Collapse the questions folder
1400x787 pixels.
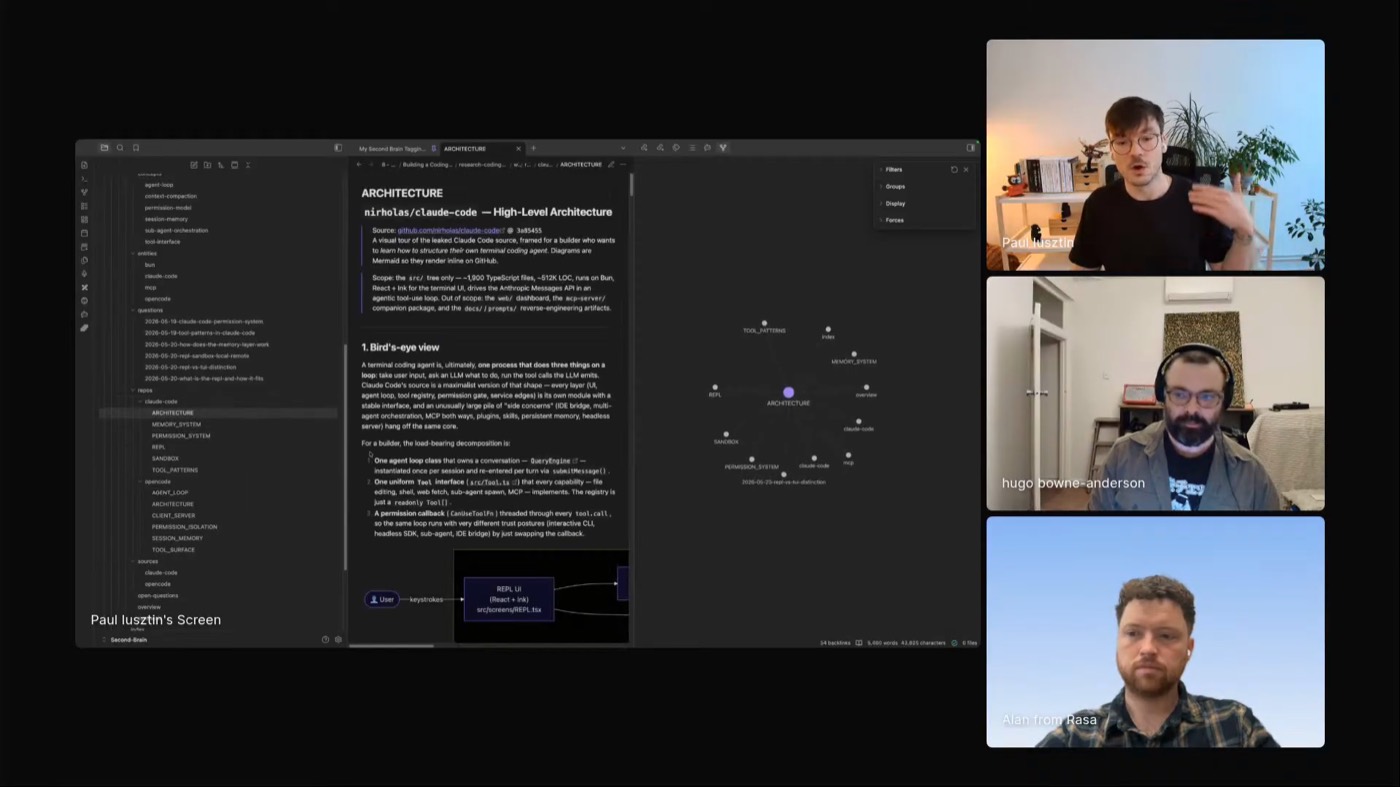tap(149, 310)
